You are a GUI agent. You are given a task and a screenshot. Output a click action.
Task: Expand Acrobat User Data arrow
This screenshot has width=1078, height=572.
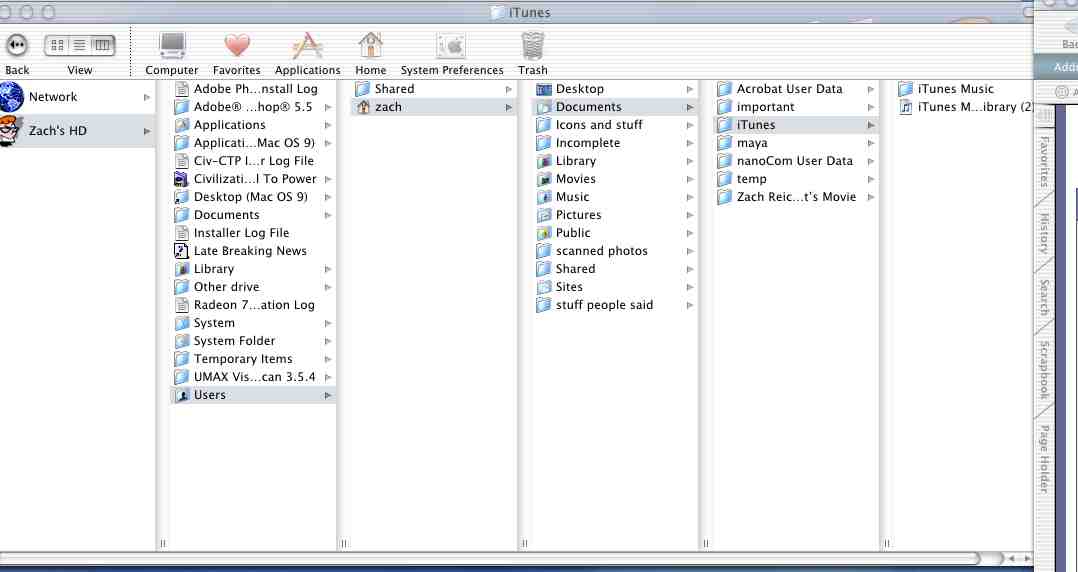870,89
